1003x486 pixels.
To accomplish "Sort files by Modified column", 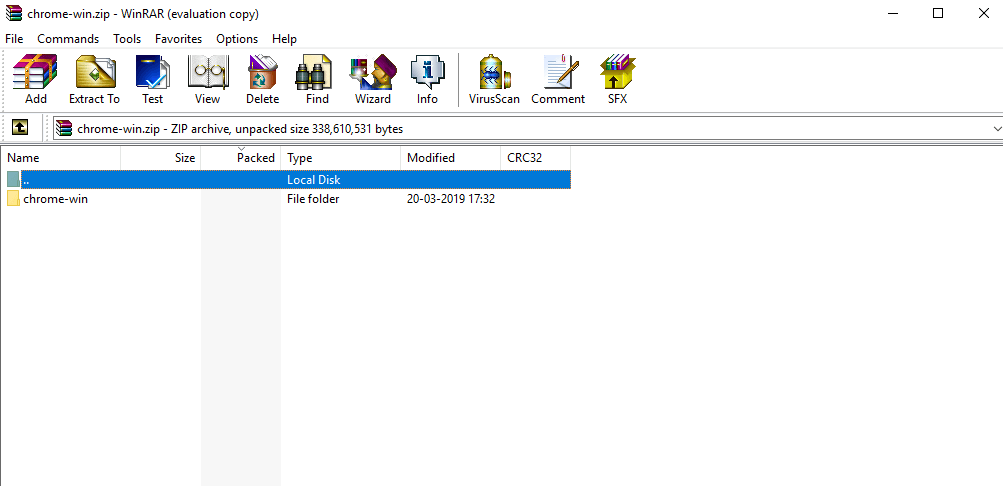I will 450,158.
